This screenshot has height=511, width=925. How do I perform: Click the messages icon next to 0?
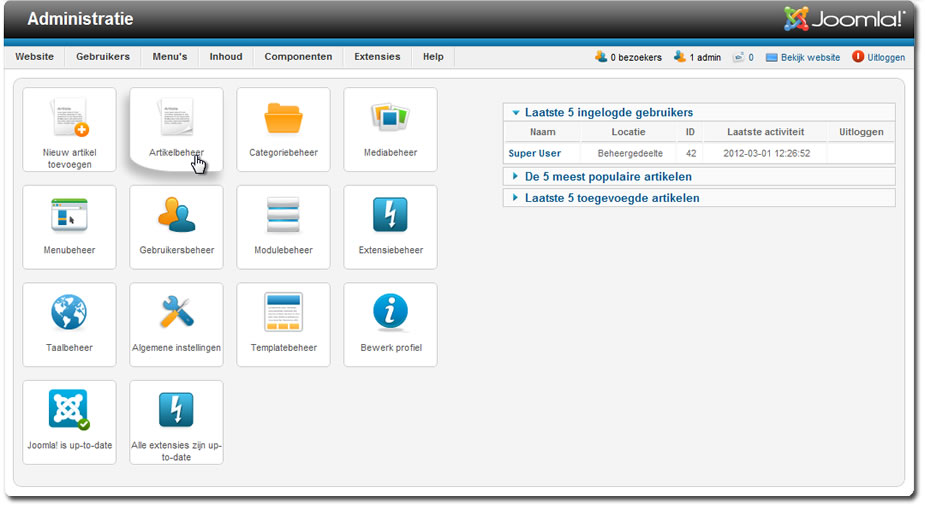738,57
